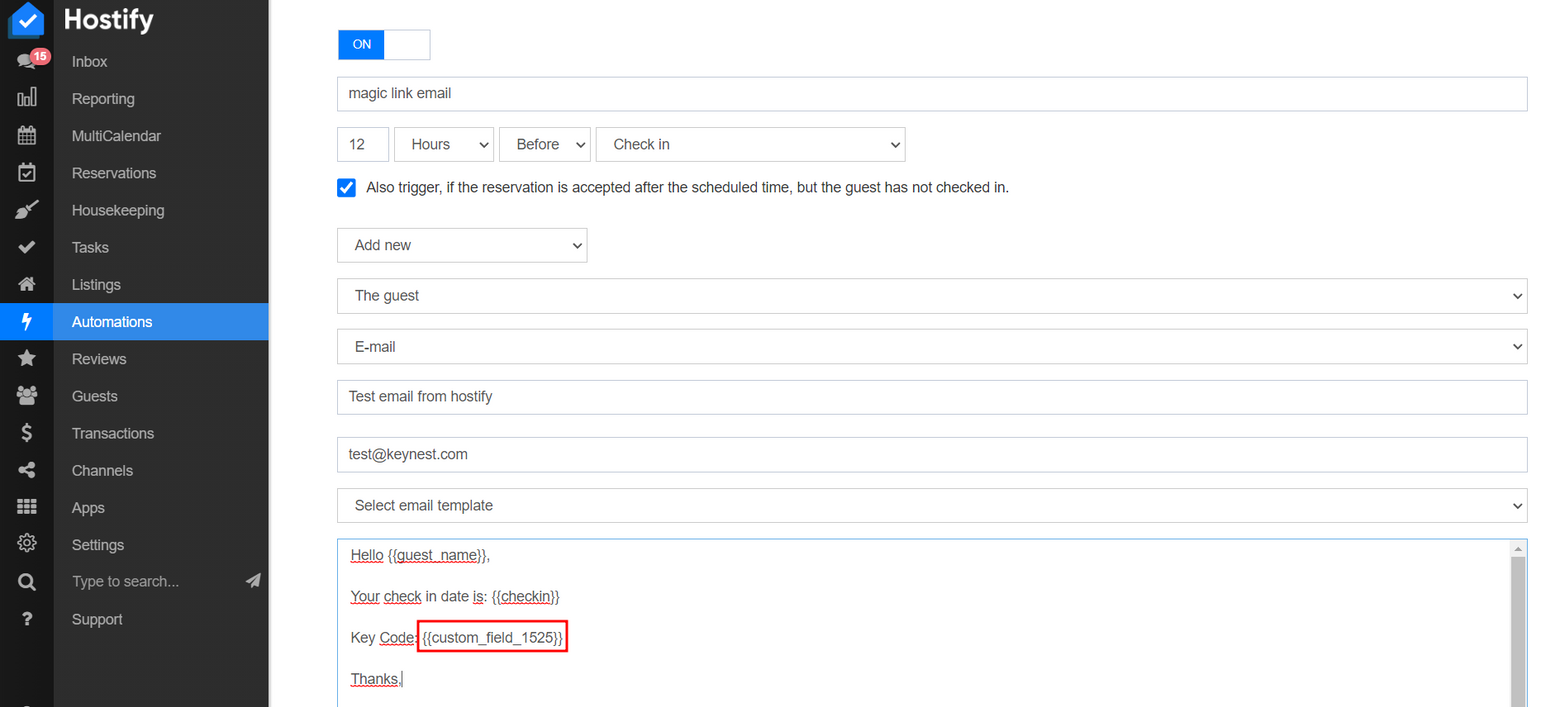Open the 'Check in' event dropdown
1560x707 pixels.
click(750, 144)
